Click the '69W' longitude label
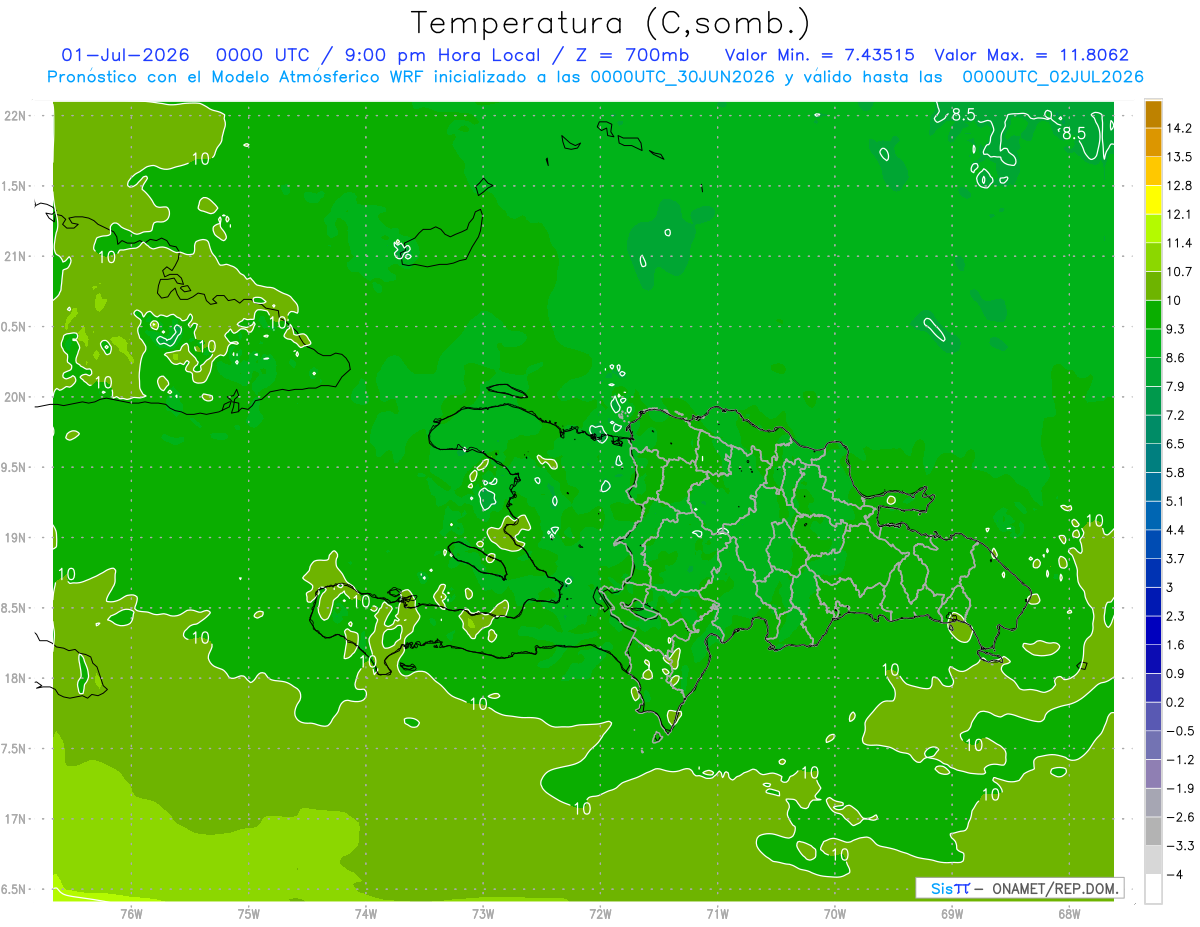The image size is (1200, 927). point(952,913)
